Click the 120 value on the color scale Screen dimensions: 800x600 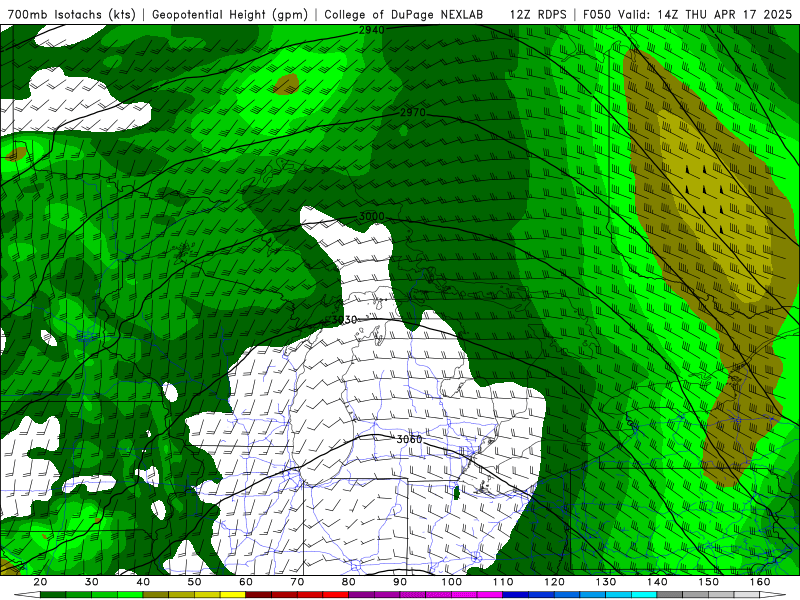pos(555,582)
